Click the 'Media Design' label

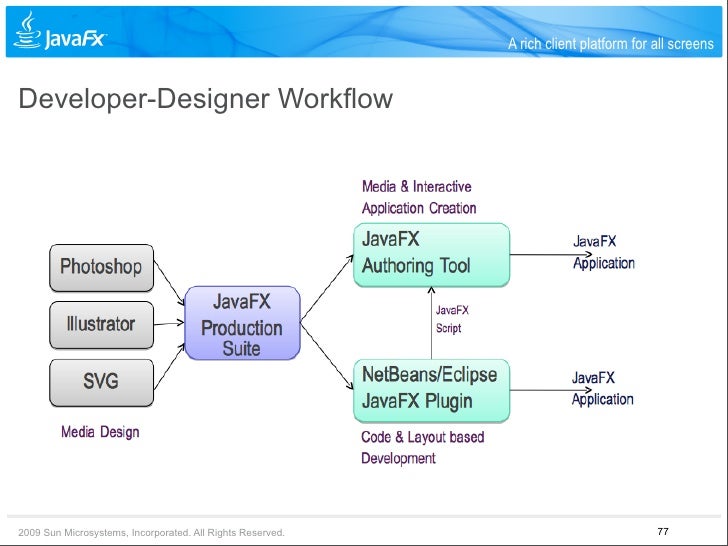[100, 432]
